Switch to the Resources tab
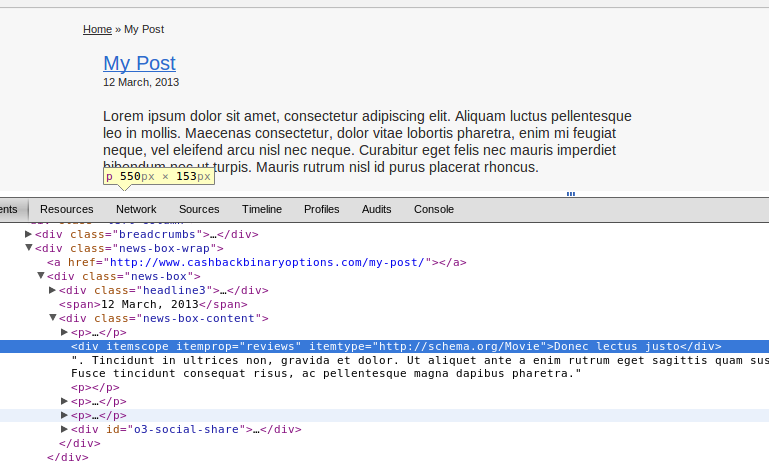This screenshot has width=769, height=461. coord(67,209)
